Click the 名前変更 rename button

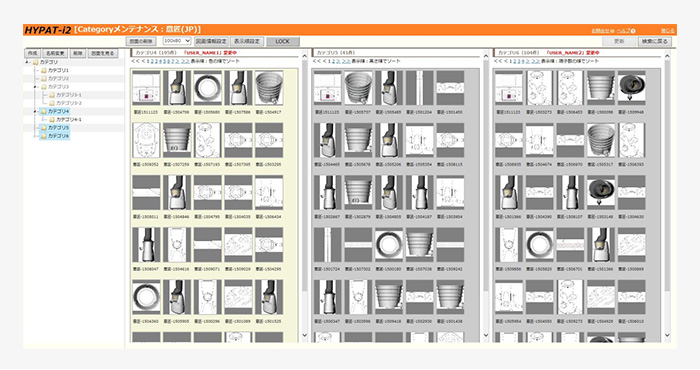tap(55, 53)
